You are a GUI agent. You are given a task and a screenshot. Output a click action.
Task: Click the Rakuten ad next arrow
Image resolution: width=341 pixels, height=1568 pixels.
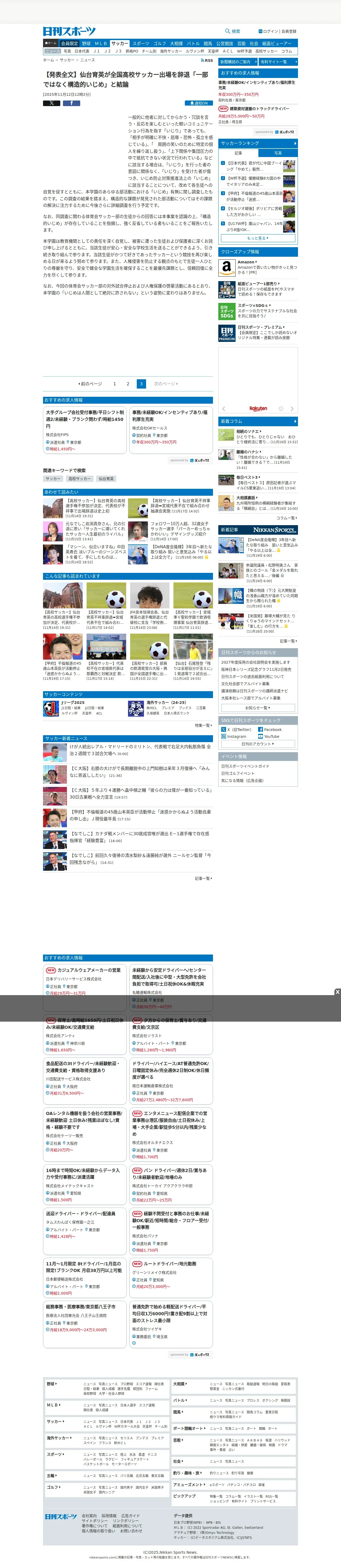pyautogui.click(x=292, y=408)
